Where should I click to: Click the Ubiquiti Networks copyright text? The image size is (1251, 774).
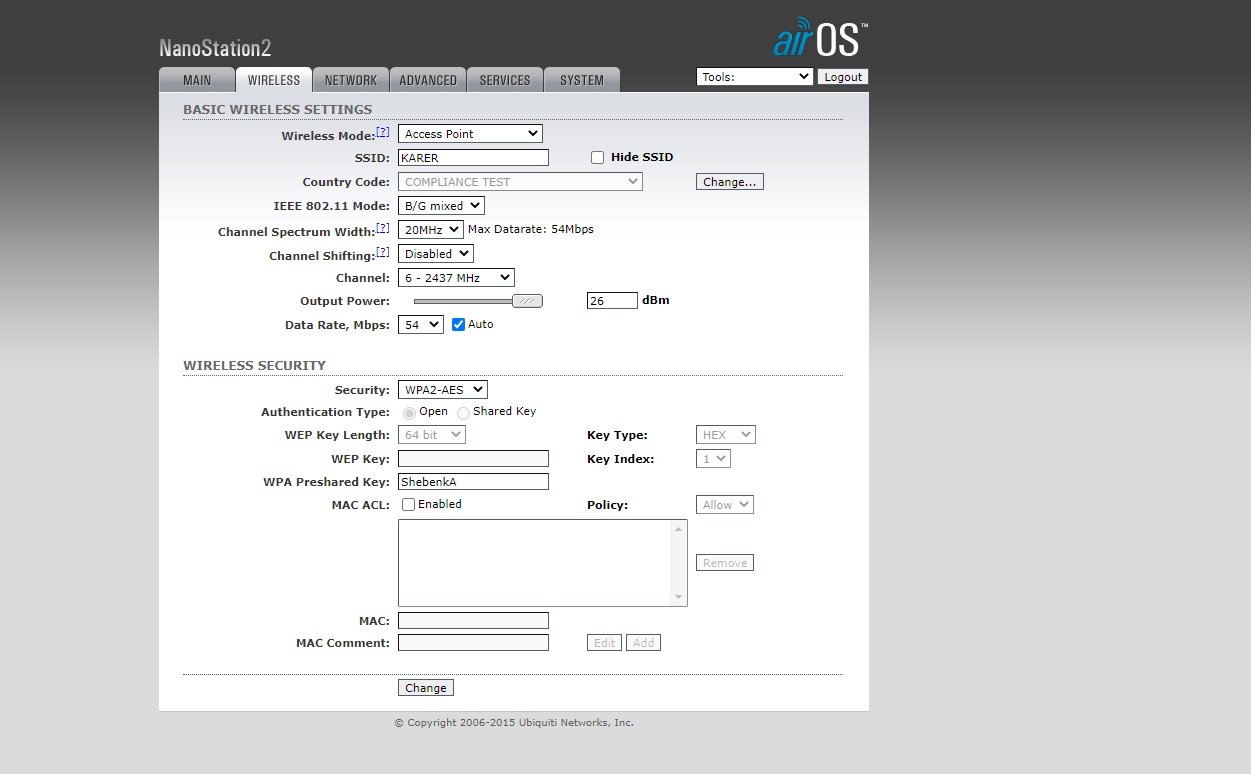pyautogui.click(x=514, y=723)
